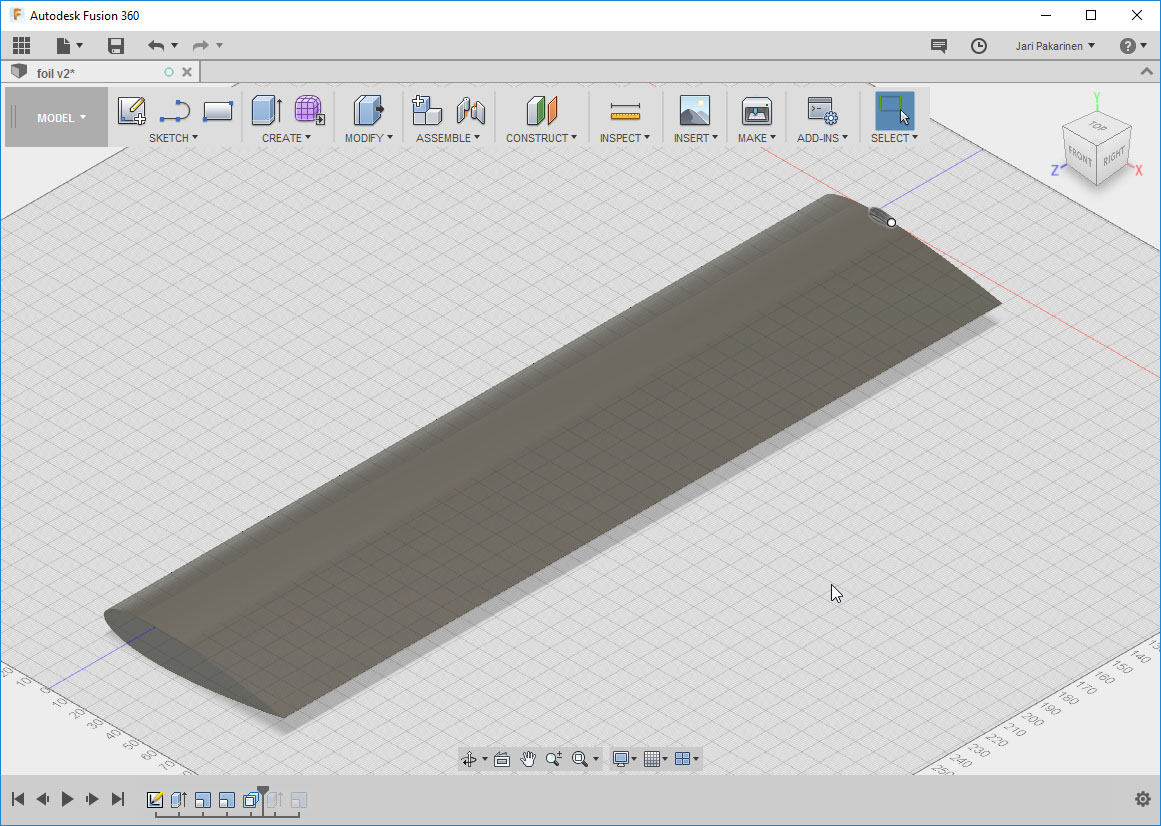Open the undo history dropdown arrow
Viewport: 1161px width, 826px height.
point(175,46)
